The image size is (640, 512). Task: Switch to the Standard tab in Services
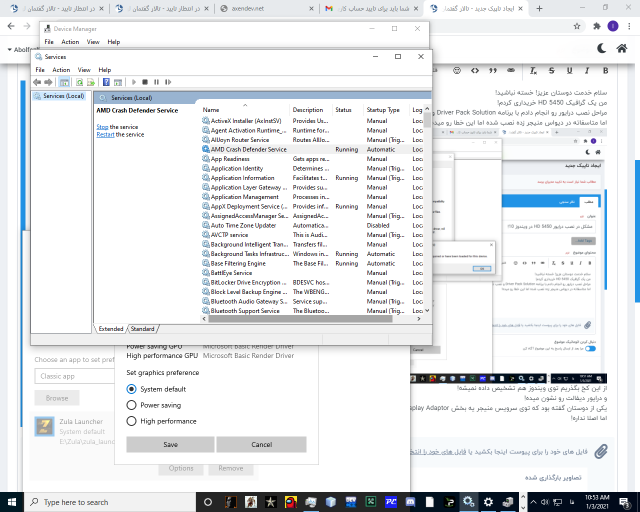143,328
